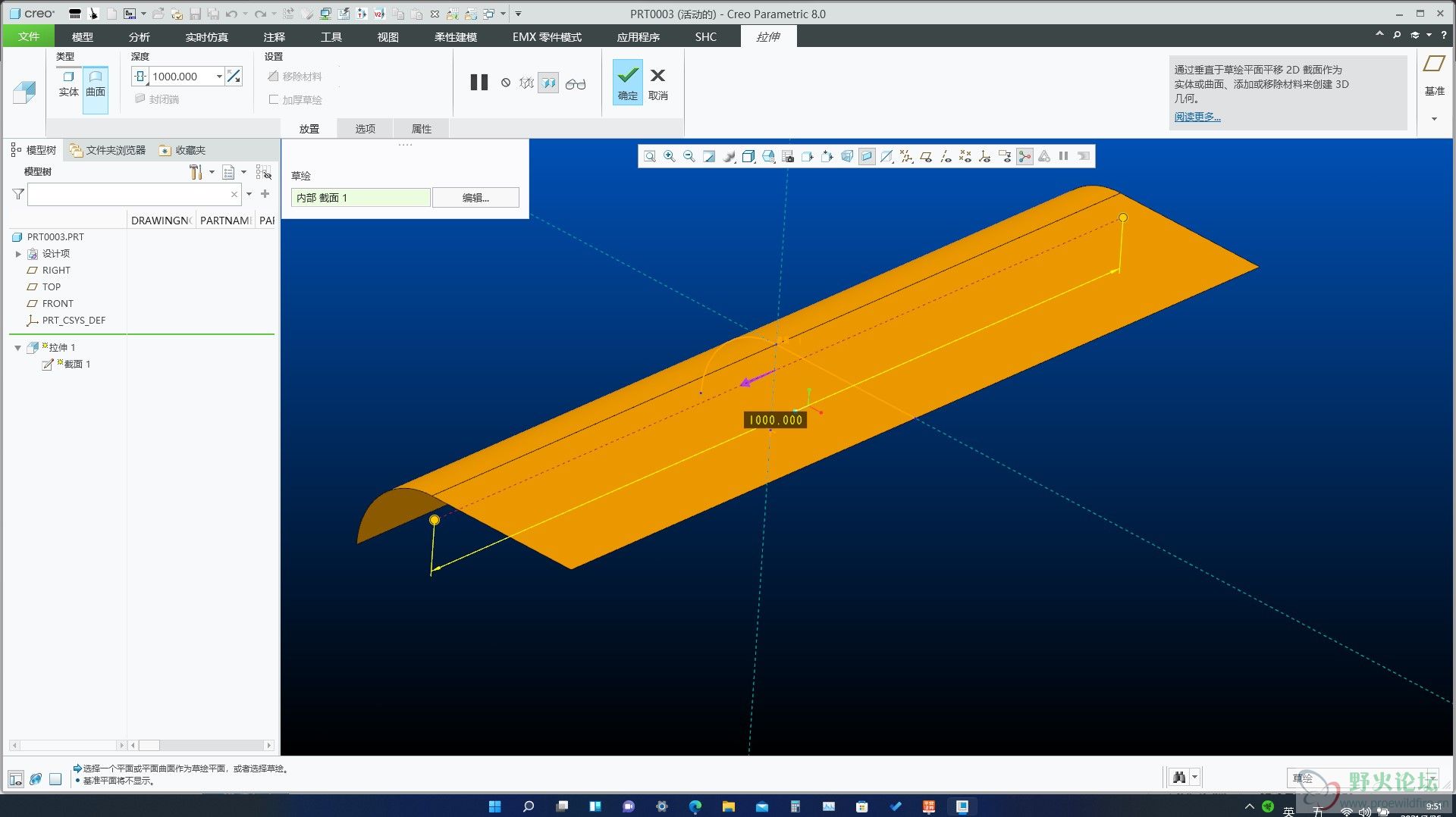Viewport: 1456px width, 817px height.
Task: Click the 编辑... sketch edit button
Action: (475, 198)
